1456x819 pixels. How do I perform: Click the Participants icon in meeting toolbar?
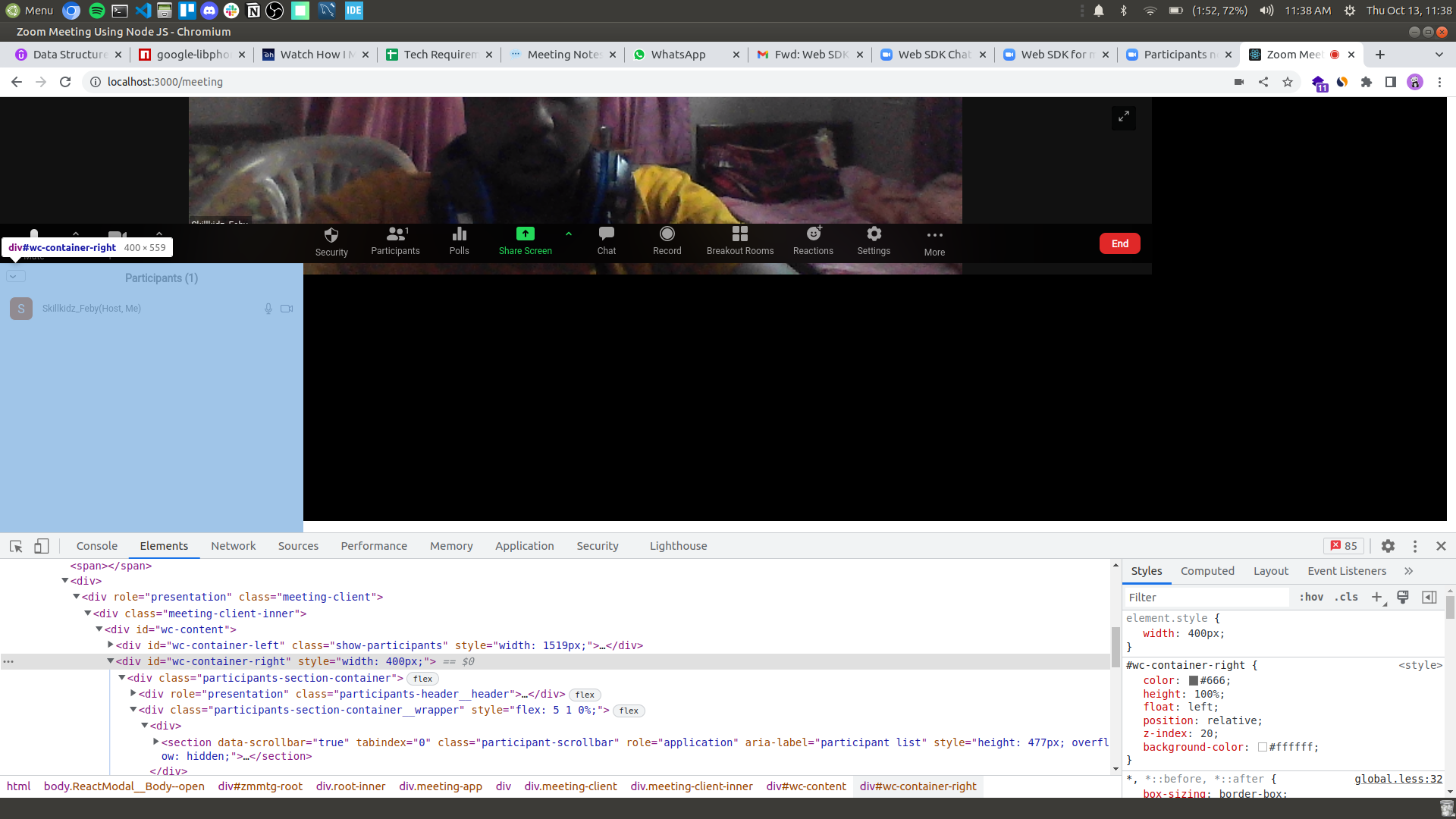(x=395, y=234)
